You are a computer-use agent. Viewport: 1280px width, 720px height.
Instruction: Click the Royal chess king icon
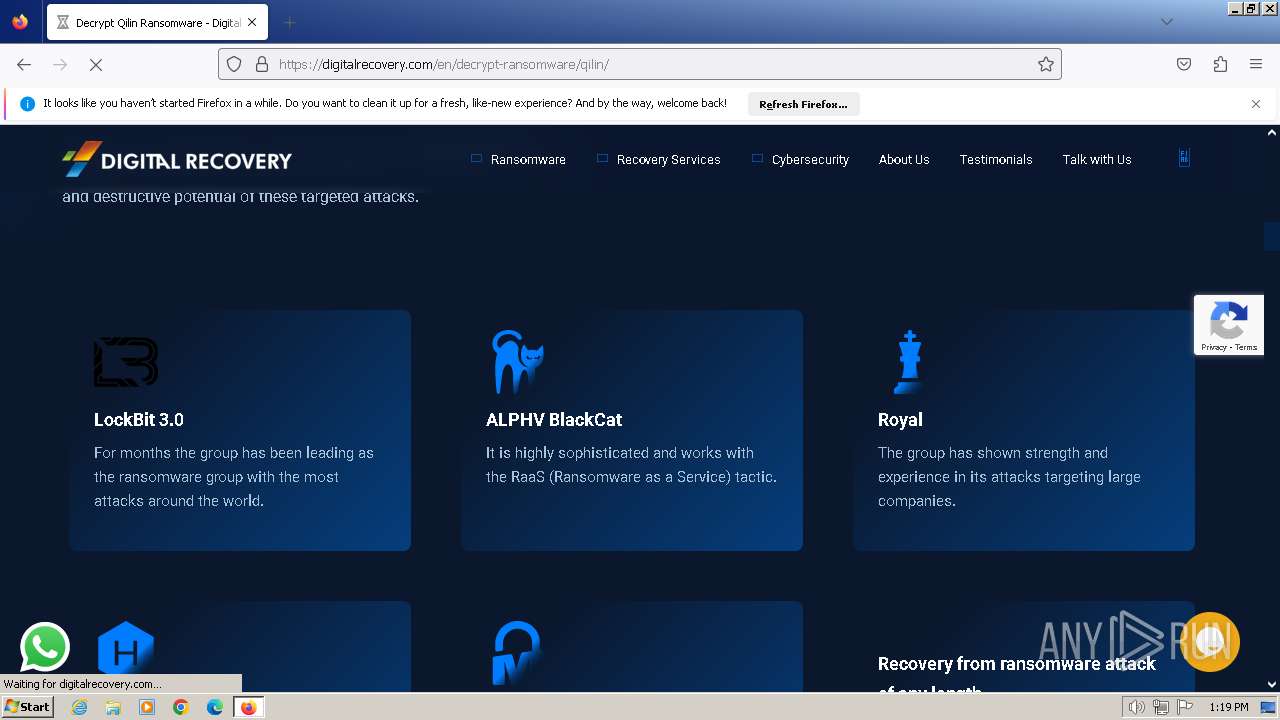click(909, 362)
